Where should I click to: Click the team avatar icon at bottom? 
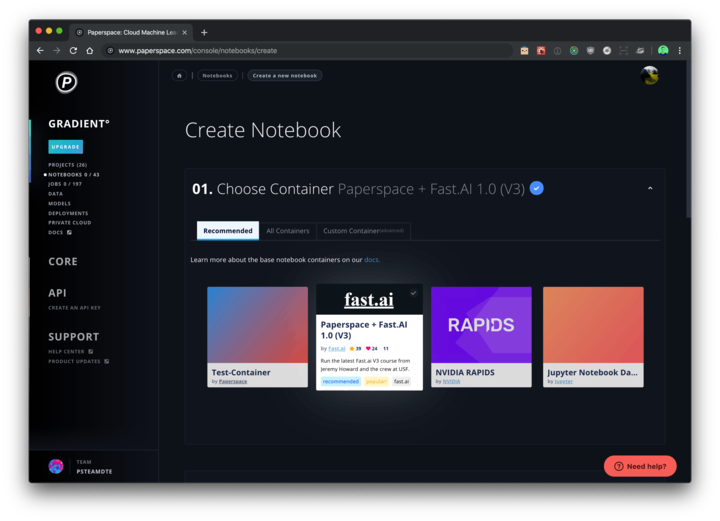[x=56, y=466]
